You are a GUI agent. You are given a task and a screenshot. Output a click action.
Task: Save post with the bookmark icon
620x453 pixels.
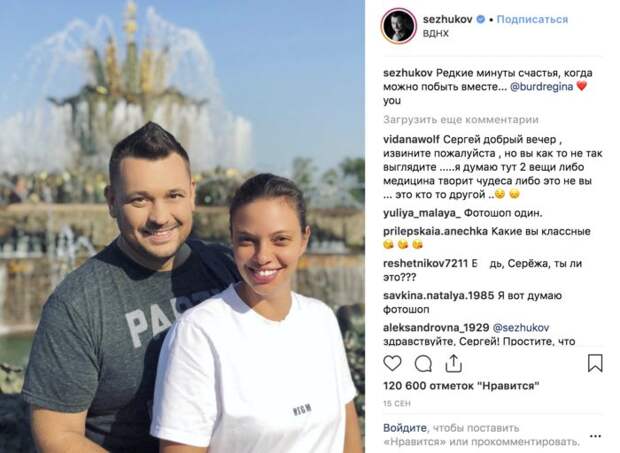pyautogui.click(x=595, y=363)
